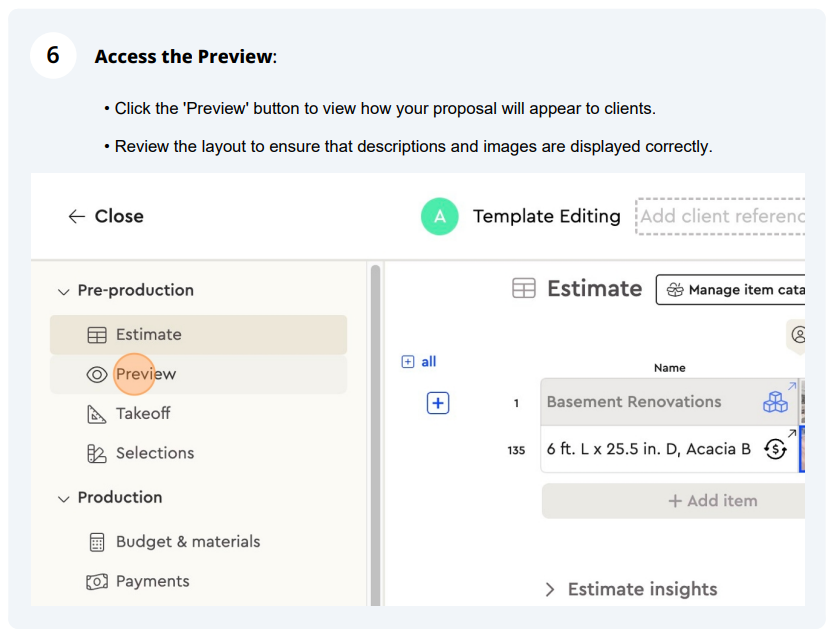Click the Close back arrow

point(77,216)
